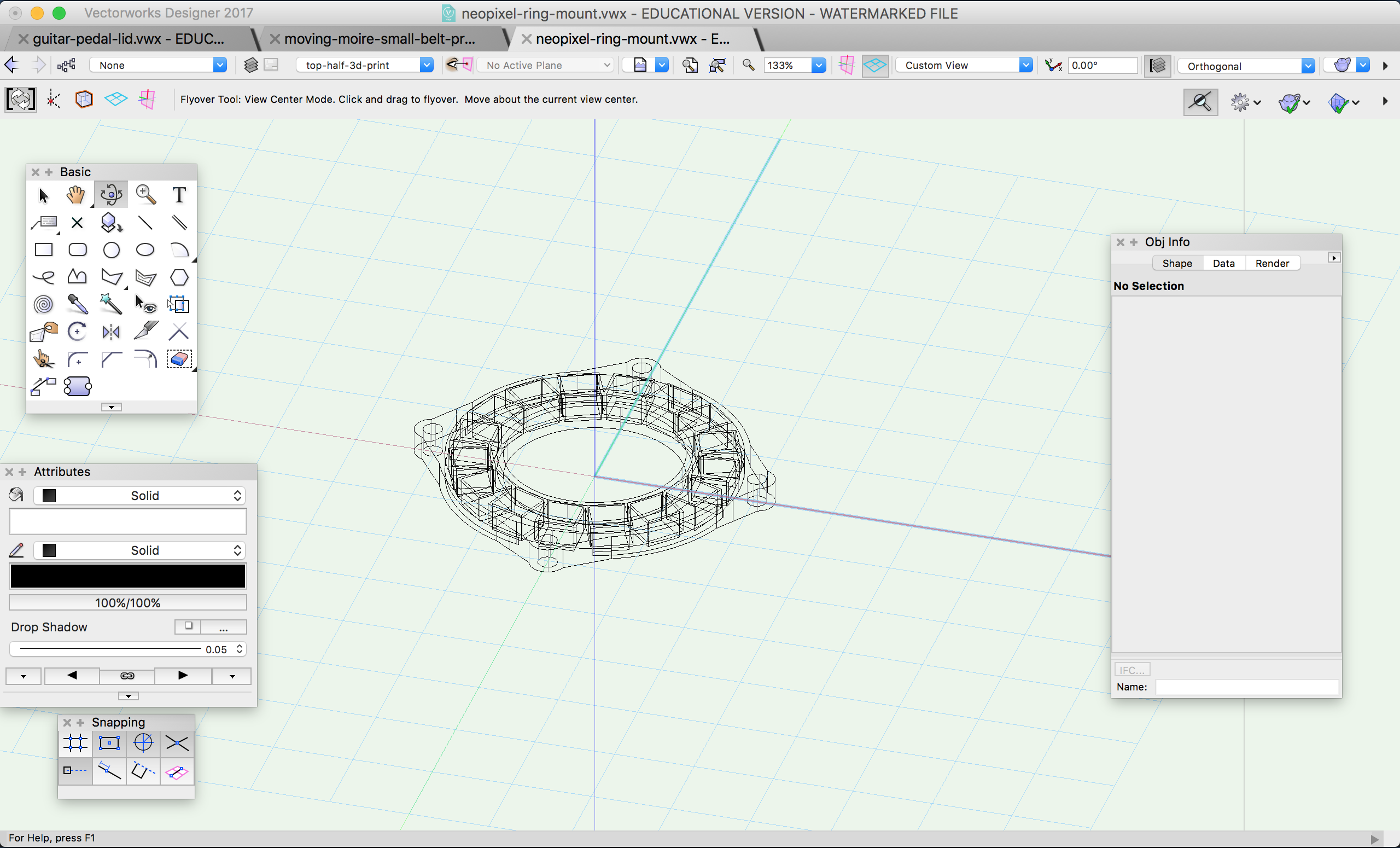This screenshot has height=848, width=1400.
Task: Click the IFC... button
Action: [x=1132, y=670]
